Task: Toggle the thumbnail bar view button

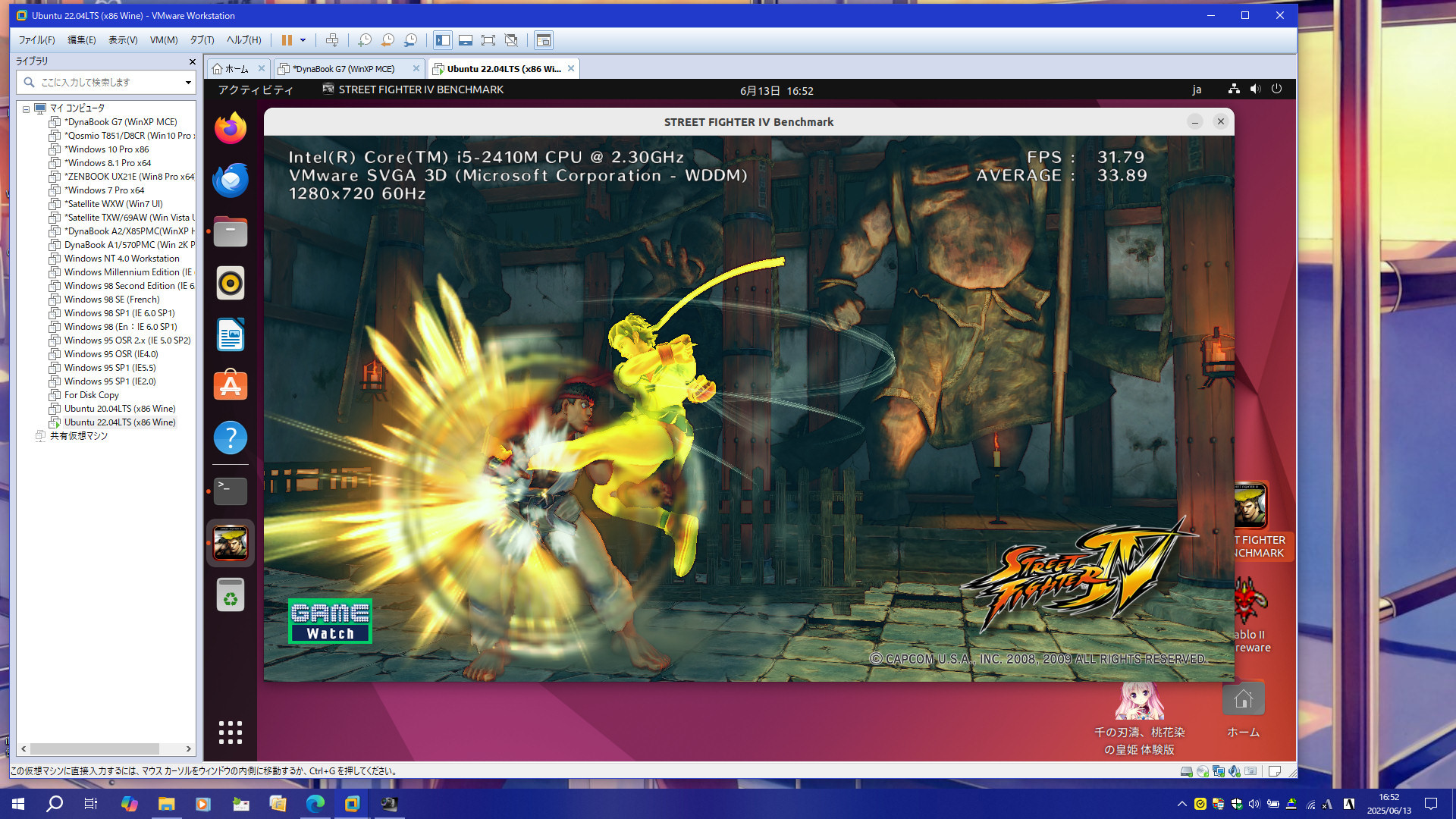Action: (x=466, y=40)
